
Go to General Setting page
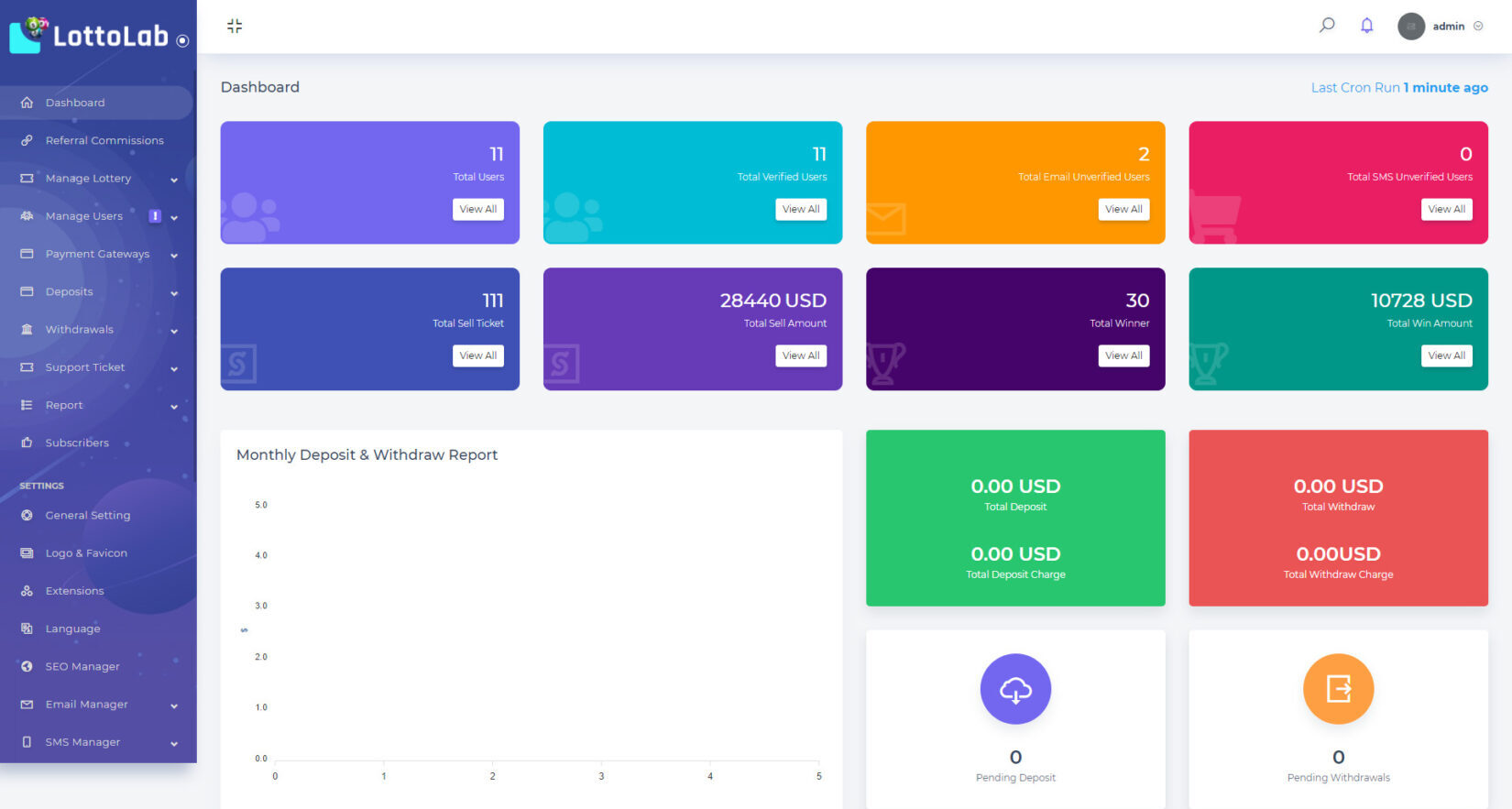[x=88, y=515]
